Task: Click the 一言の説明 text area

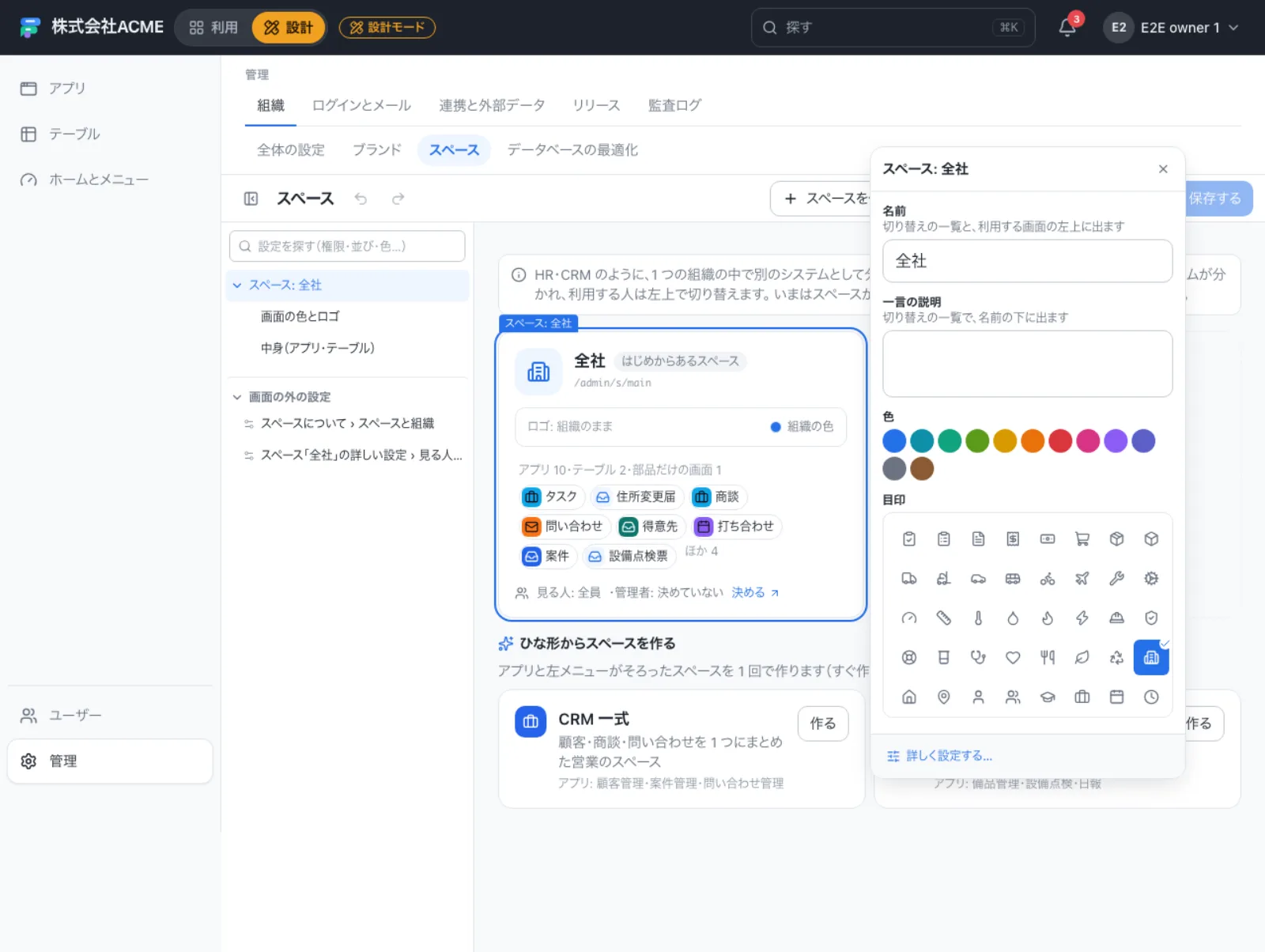Action: point(1027,364)
